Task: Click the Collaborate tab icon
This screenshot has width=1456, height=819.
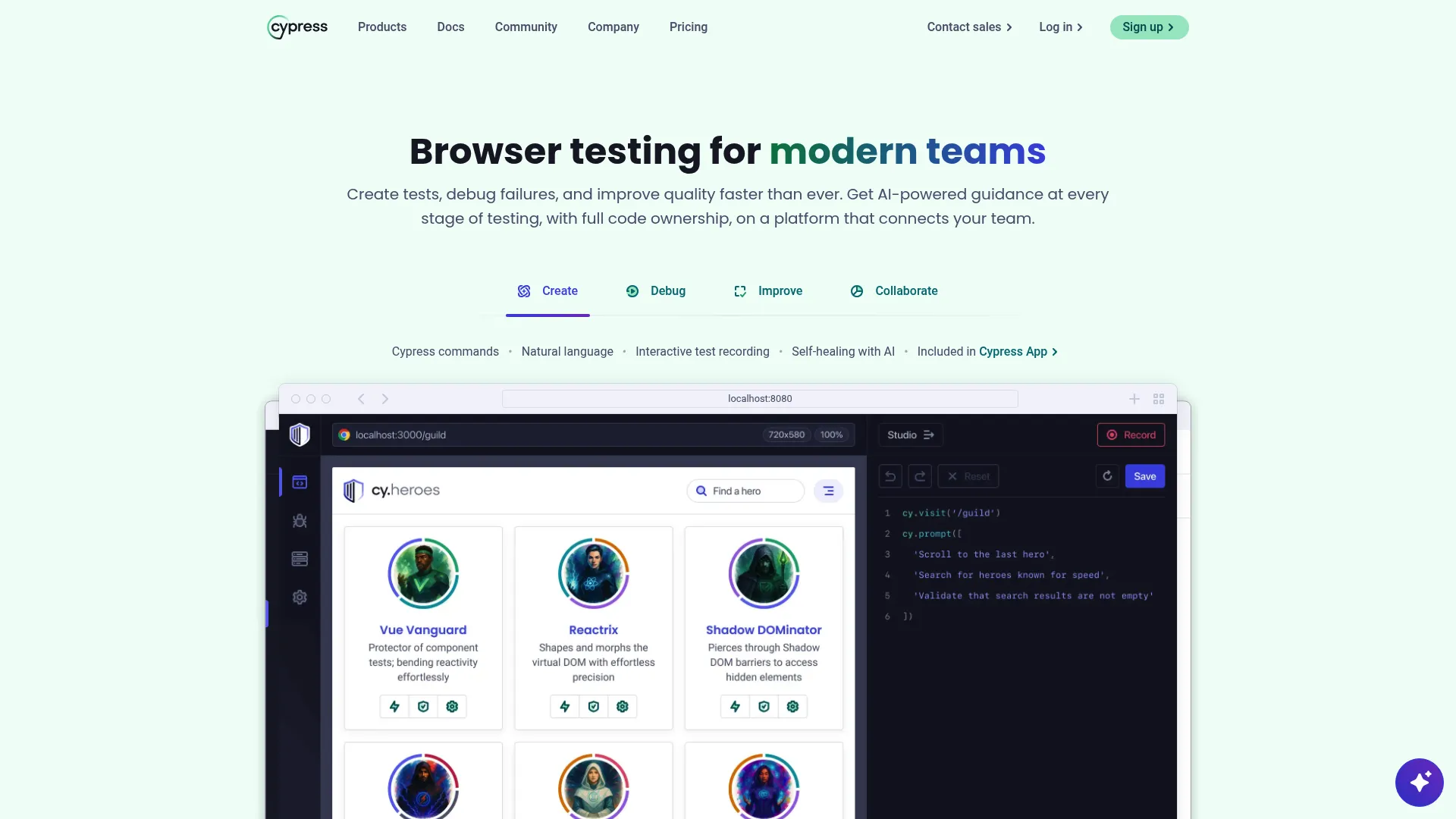Action: click(857, 291)
